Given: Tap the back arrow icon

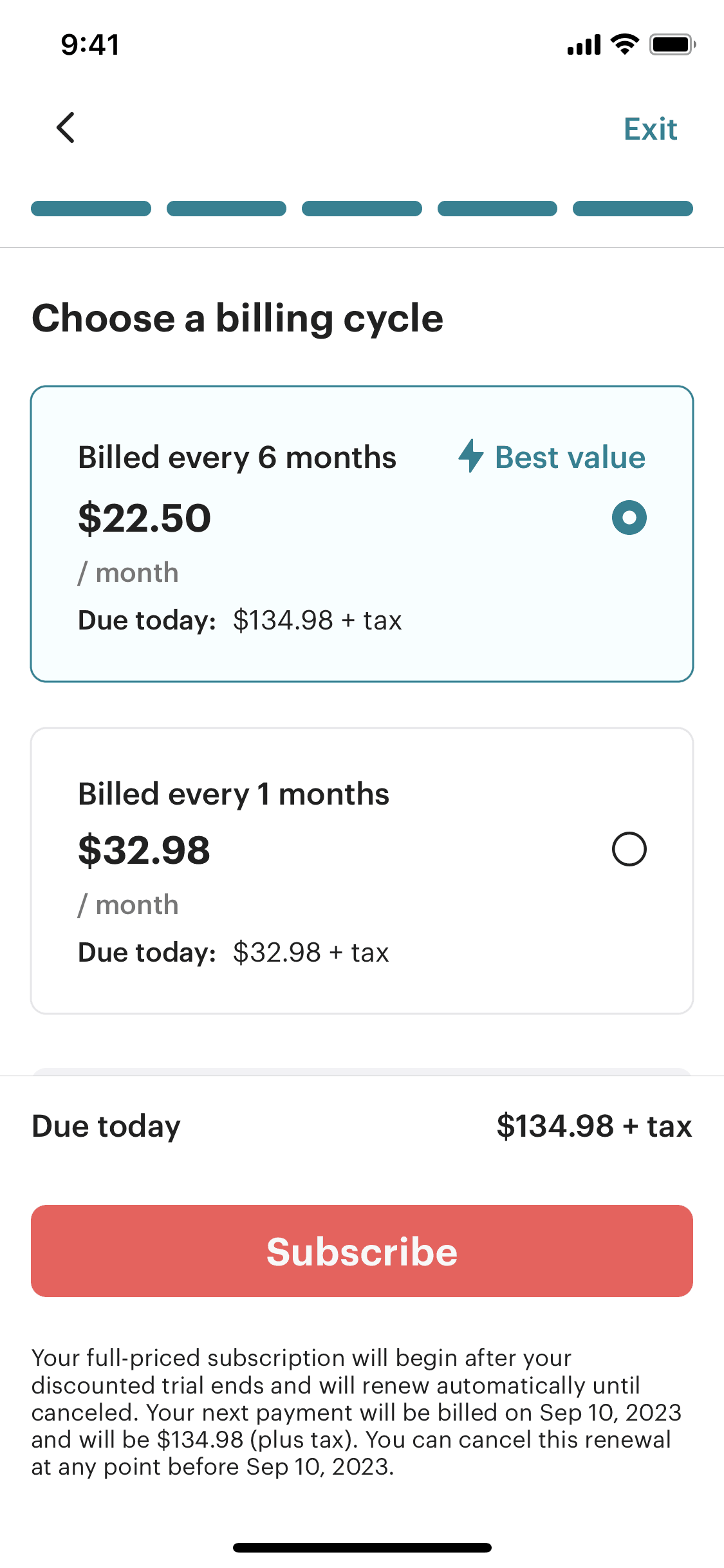Looking at the screenshot, I should [x=66, y=127].
